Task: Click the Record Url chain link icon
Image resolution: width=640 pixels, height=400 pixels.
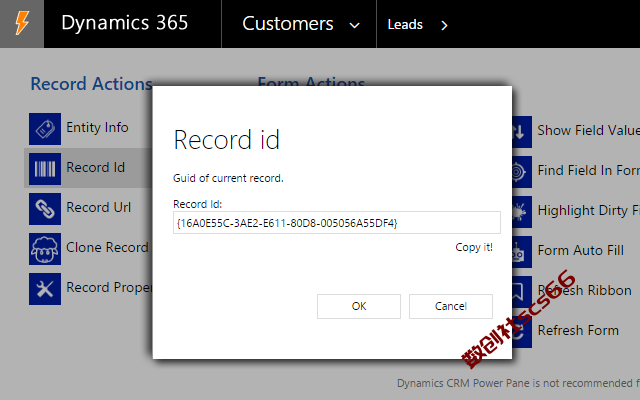Action: (45, 209)
